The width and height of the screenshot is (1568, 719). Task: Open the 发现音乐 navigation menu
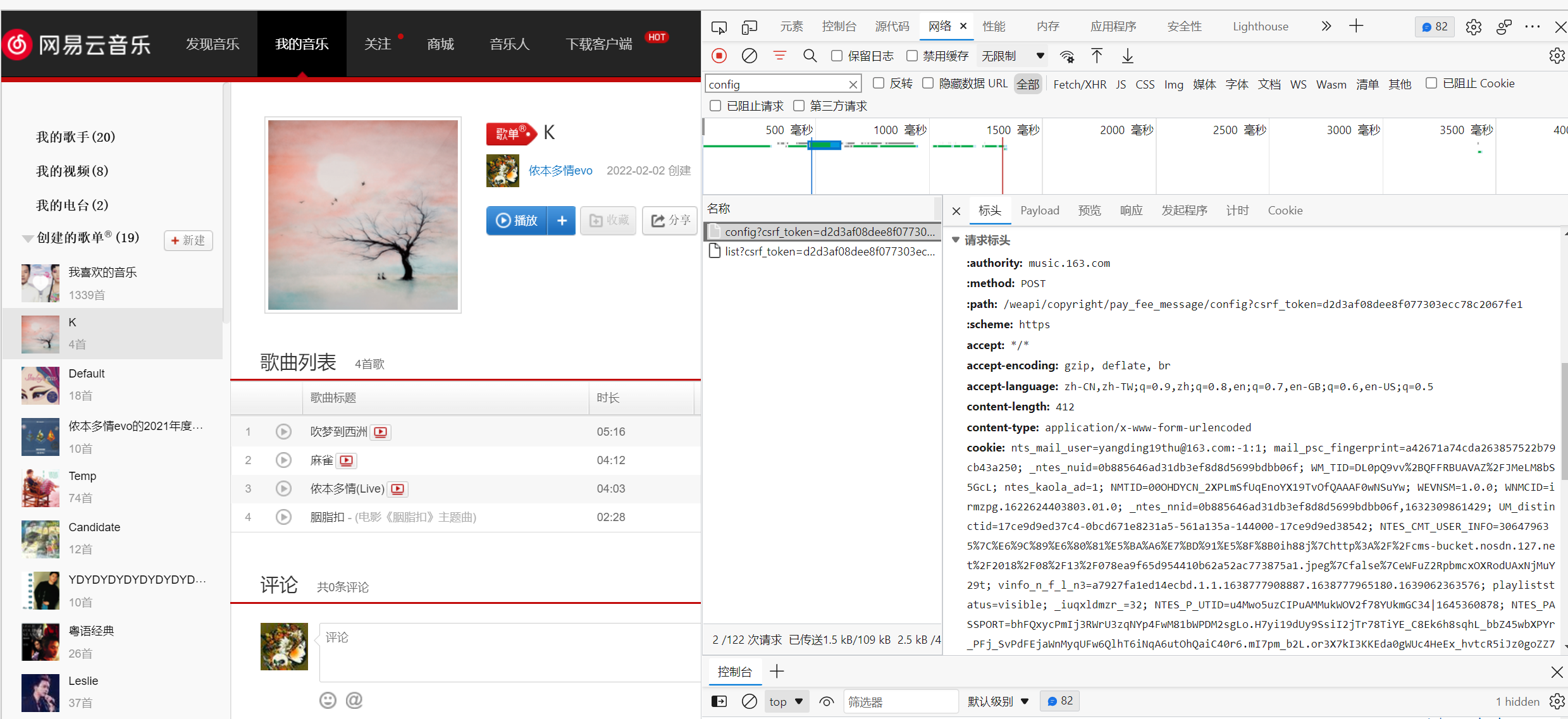pos(213,44)
